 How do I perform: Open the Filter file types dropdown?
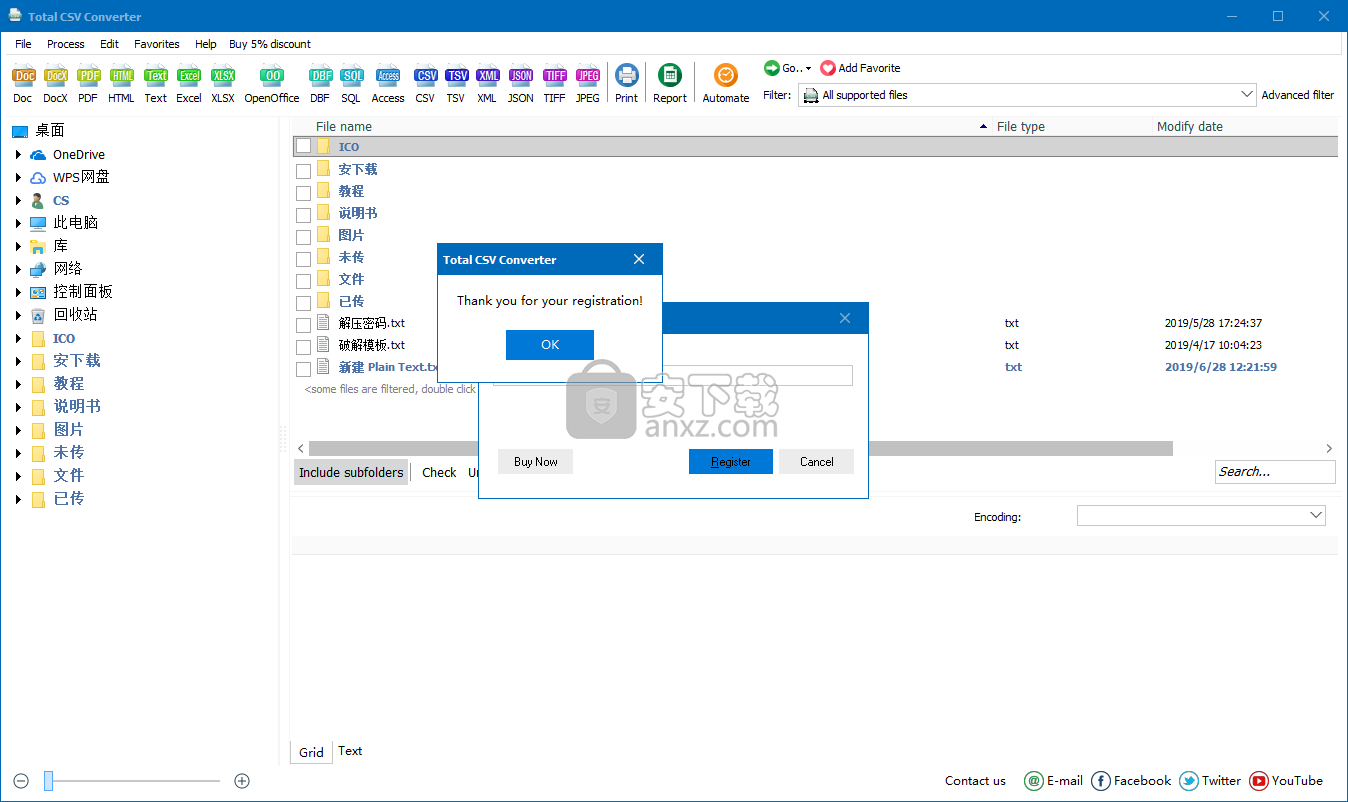[1246, 95]
